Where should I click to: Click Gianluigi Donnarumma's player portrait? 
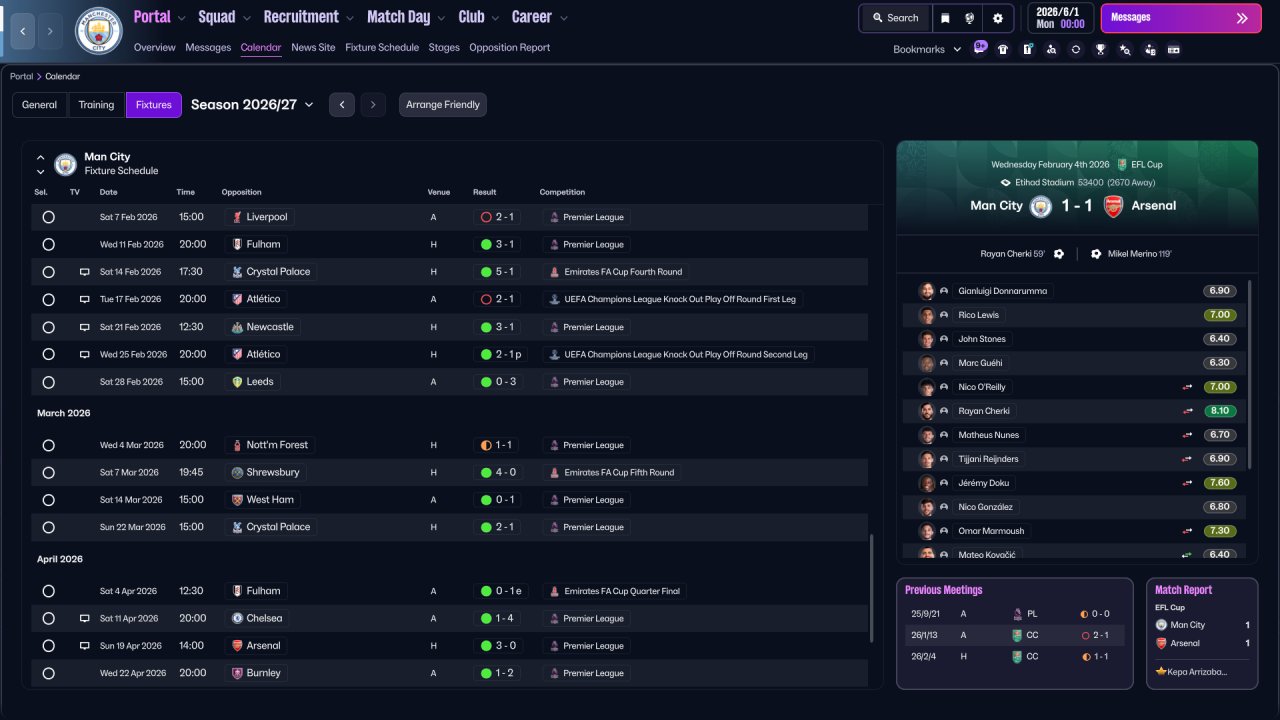click(x=926, y=291)
